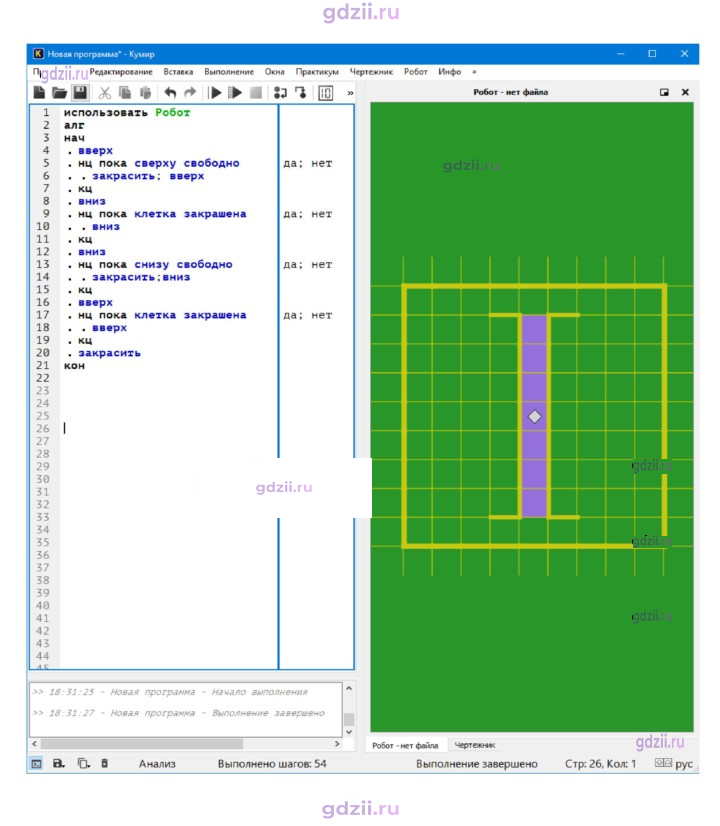Expand the hidden toolbar icons

click(x=350, y=93)
